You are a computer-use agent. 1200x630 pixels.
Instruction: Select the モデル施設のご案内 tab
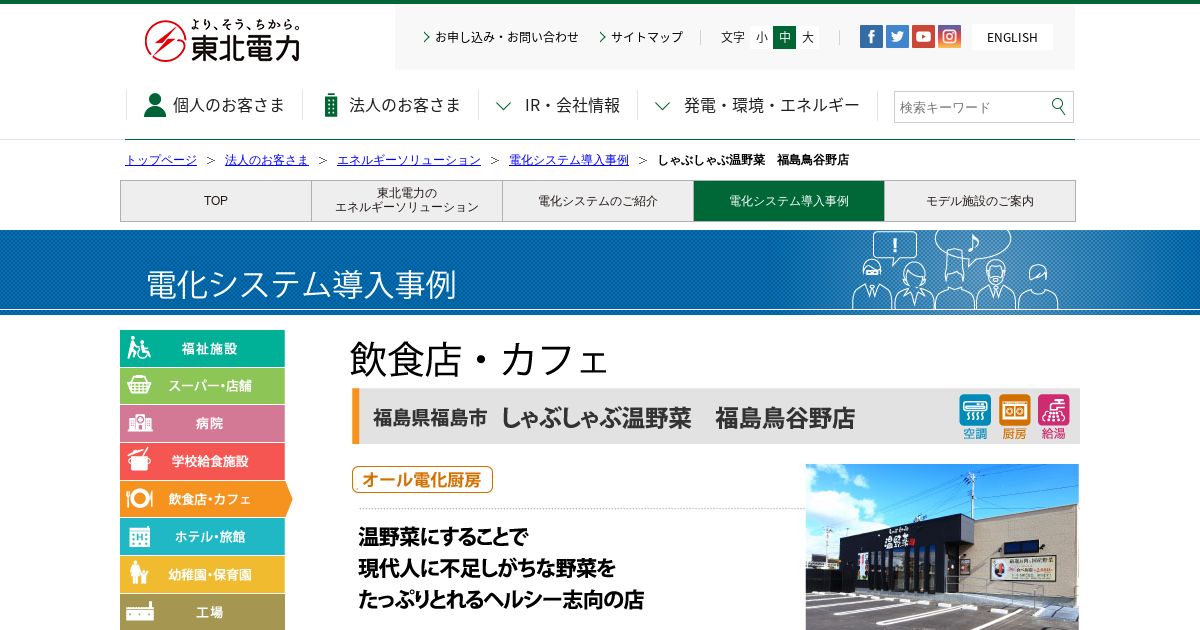coord(980,201)
